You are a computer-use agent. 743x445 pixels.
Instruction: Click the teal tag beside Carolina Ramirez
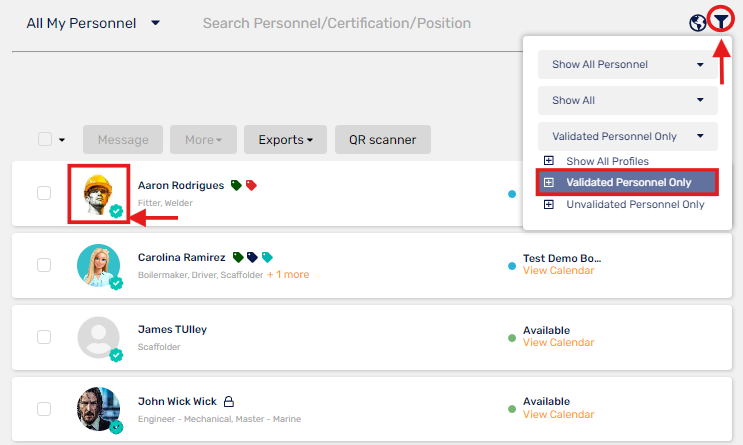coord(267,257)
